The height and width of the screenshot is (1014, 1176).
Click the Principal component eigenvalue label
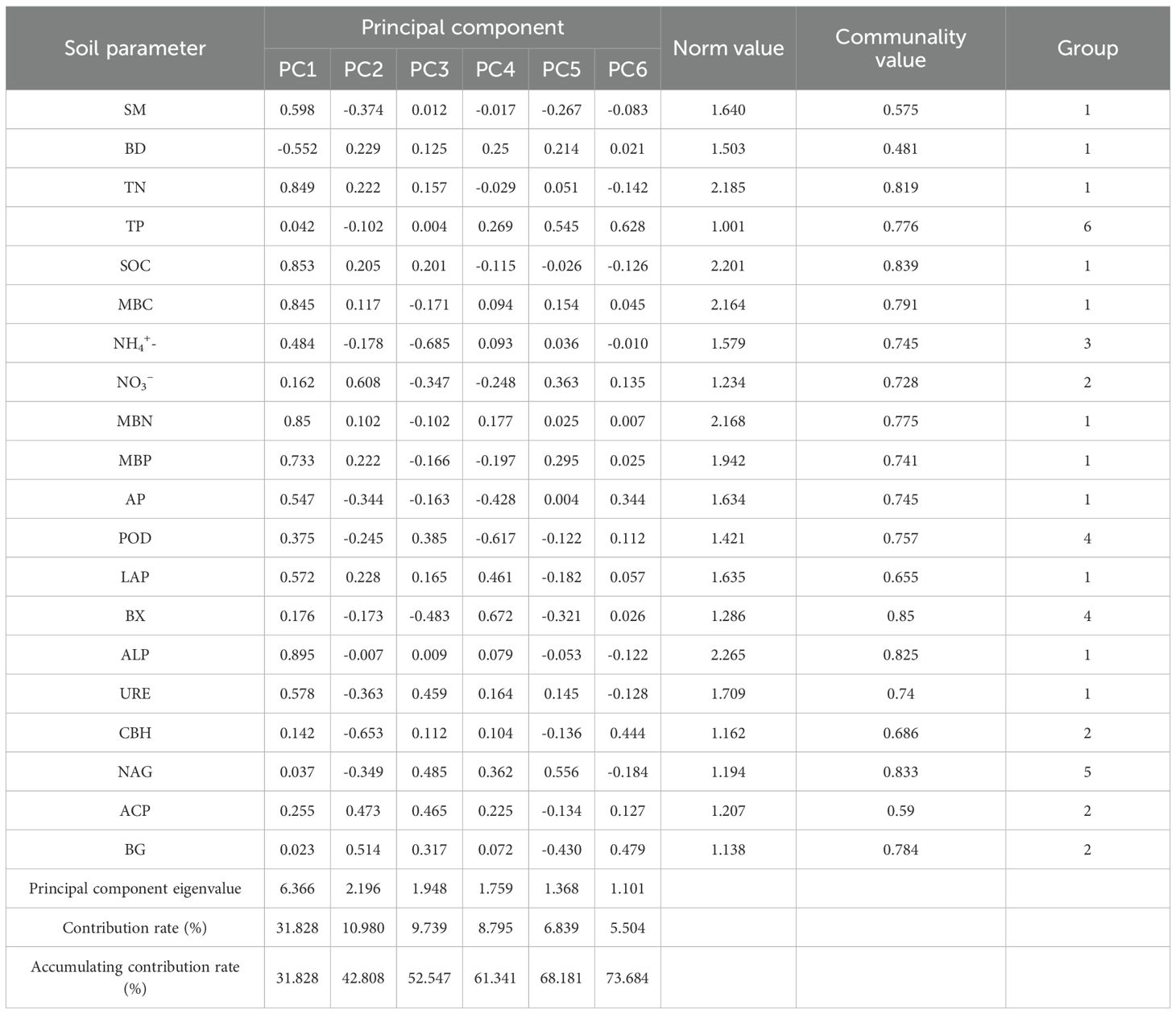(135, 888)
